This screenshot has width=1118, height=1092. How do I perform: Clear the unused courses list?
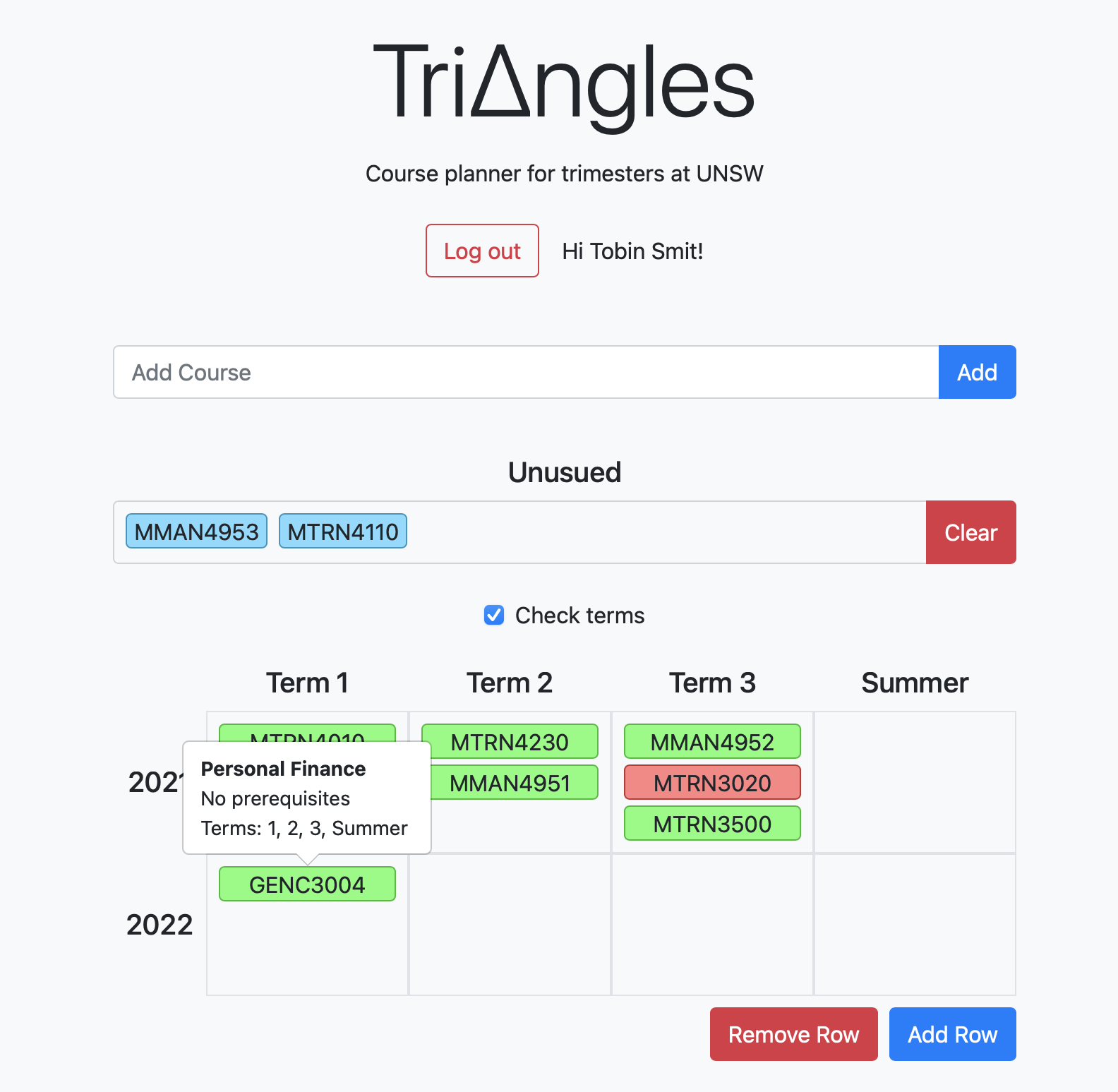[970, 532]
